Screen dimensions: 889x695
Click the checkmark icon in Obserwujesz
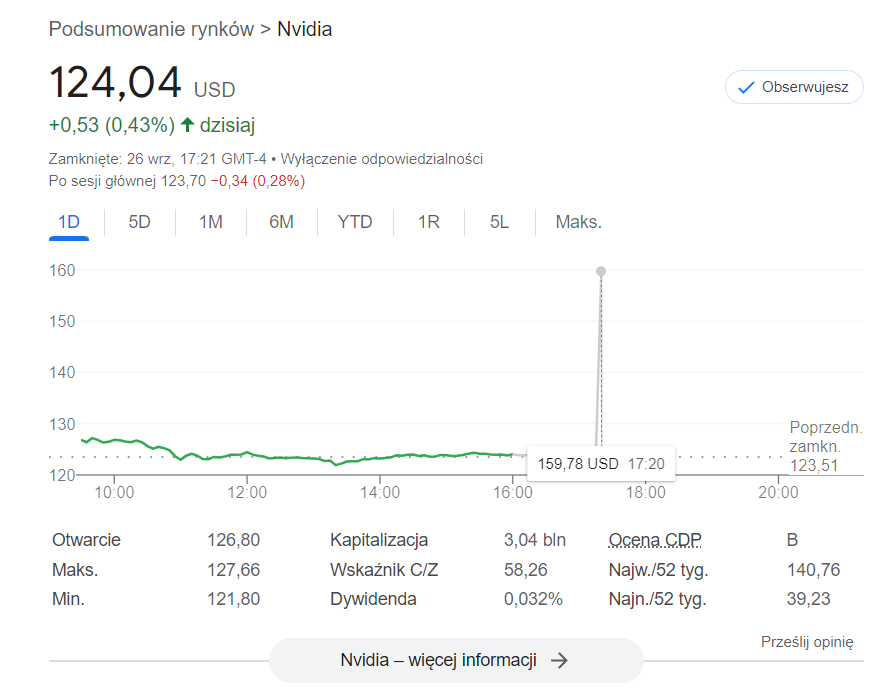(745, 87)
